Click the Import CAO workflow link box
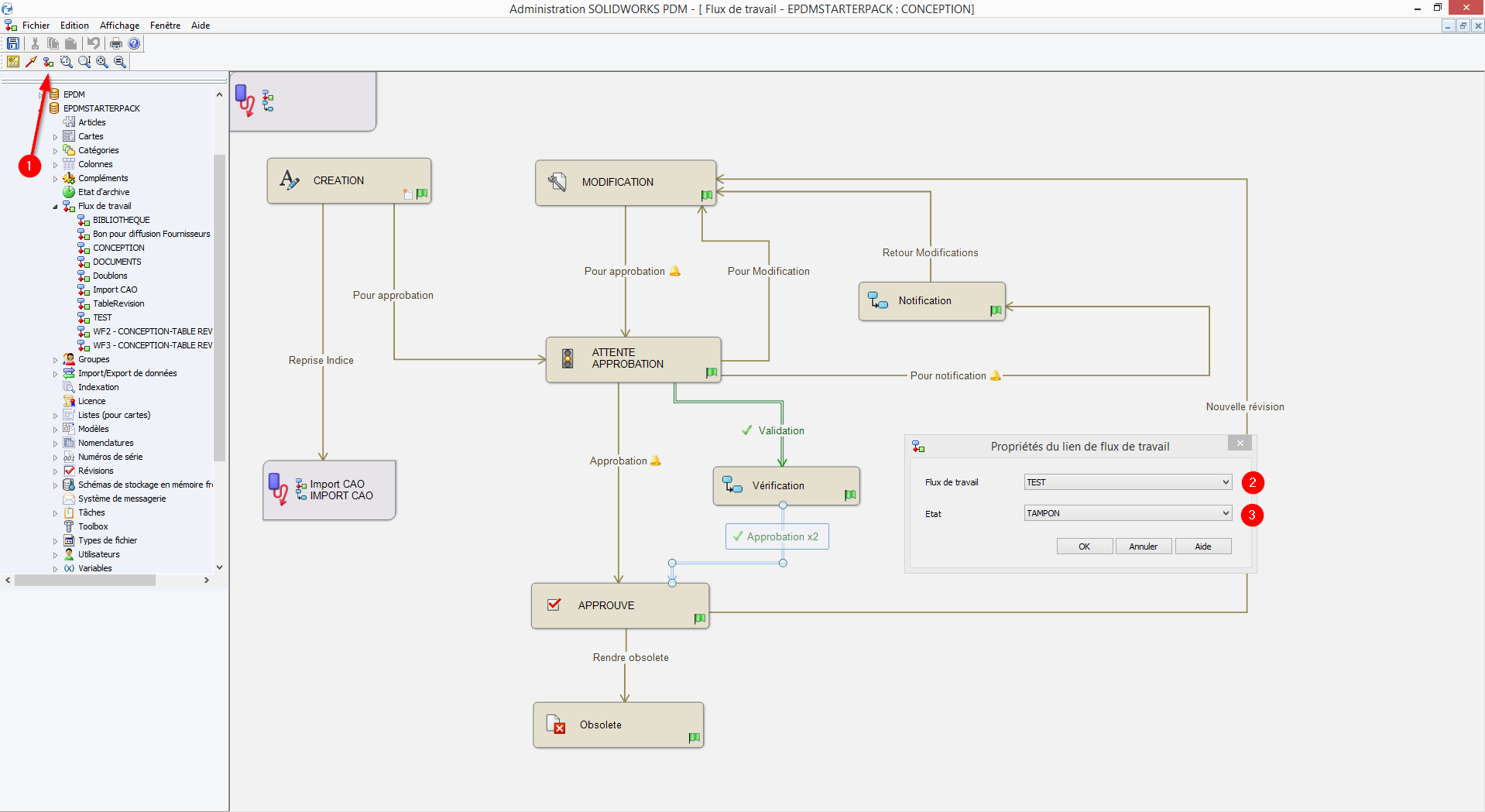This screenshot has height=812, width=1485. pyautogui.click(x=330, y=490)
